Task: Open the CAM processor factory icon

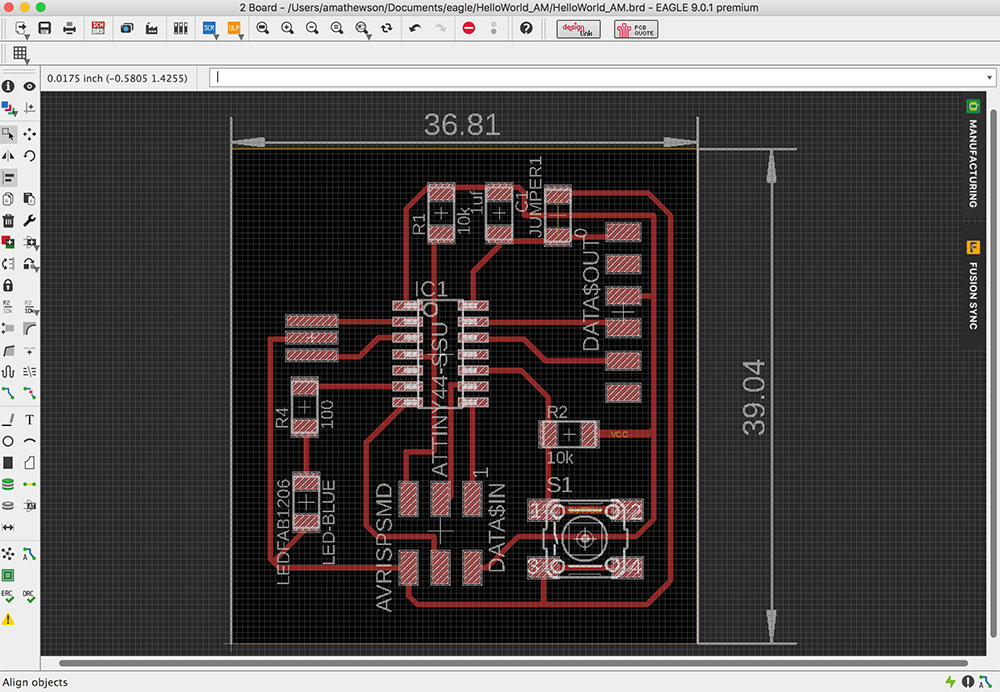Action: pyautogui.click(x=153, y=28)
